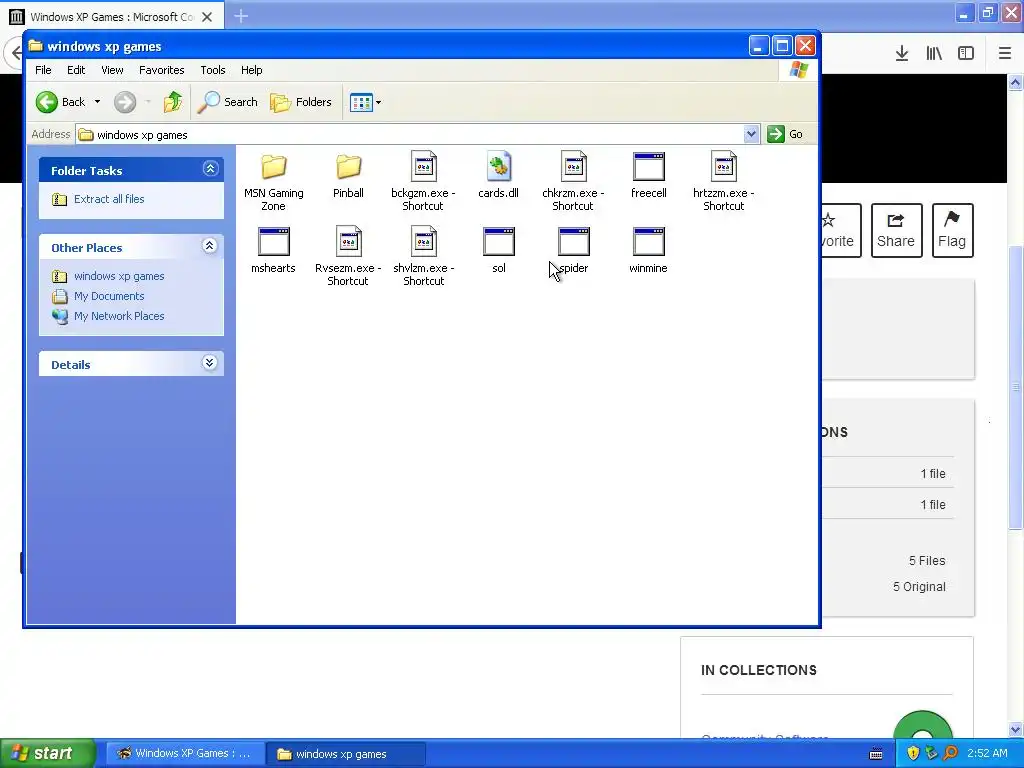Click the 2:52 AM tray clock
This screenshot has height=768, width=1024.
point(987,753)
